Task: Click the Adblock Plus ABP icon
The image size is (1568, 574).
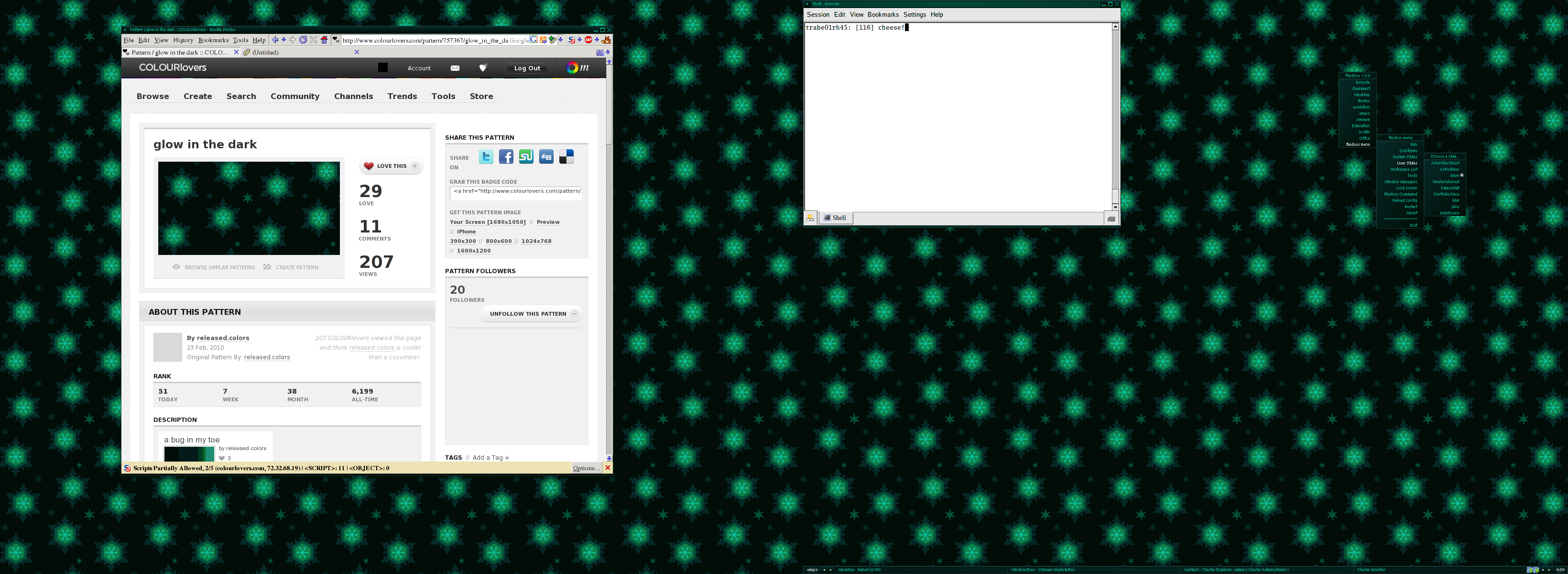Action: 588,40
